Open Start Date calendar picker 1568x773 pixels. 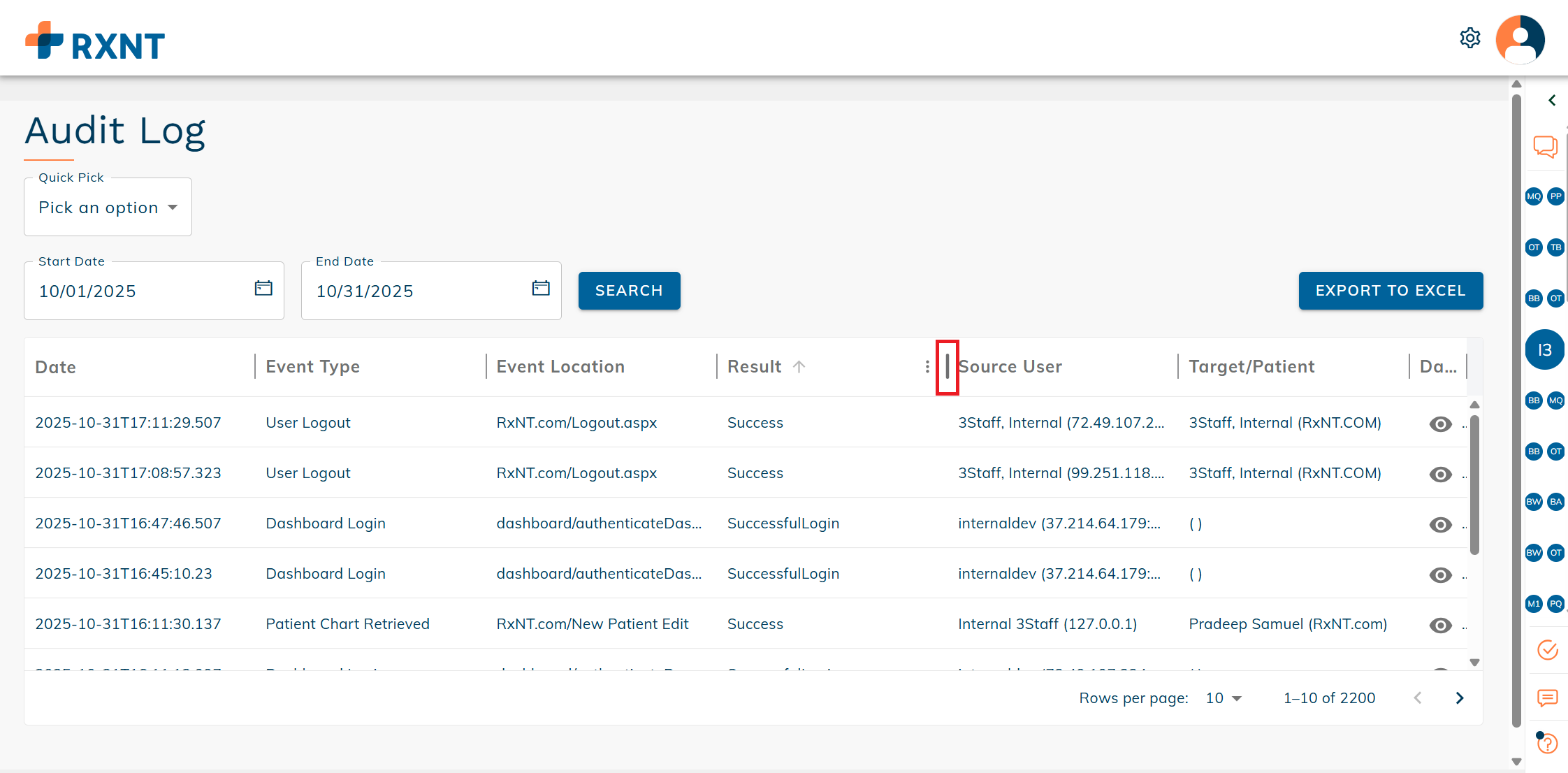[263, 288]
